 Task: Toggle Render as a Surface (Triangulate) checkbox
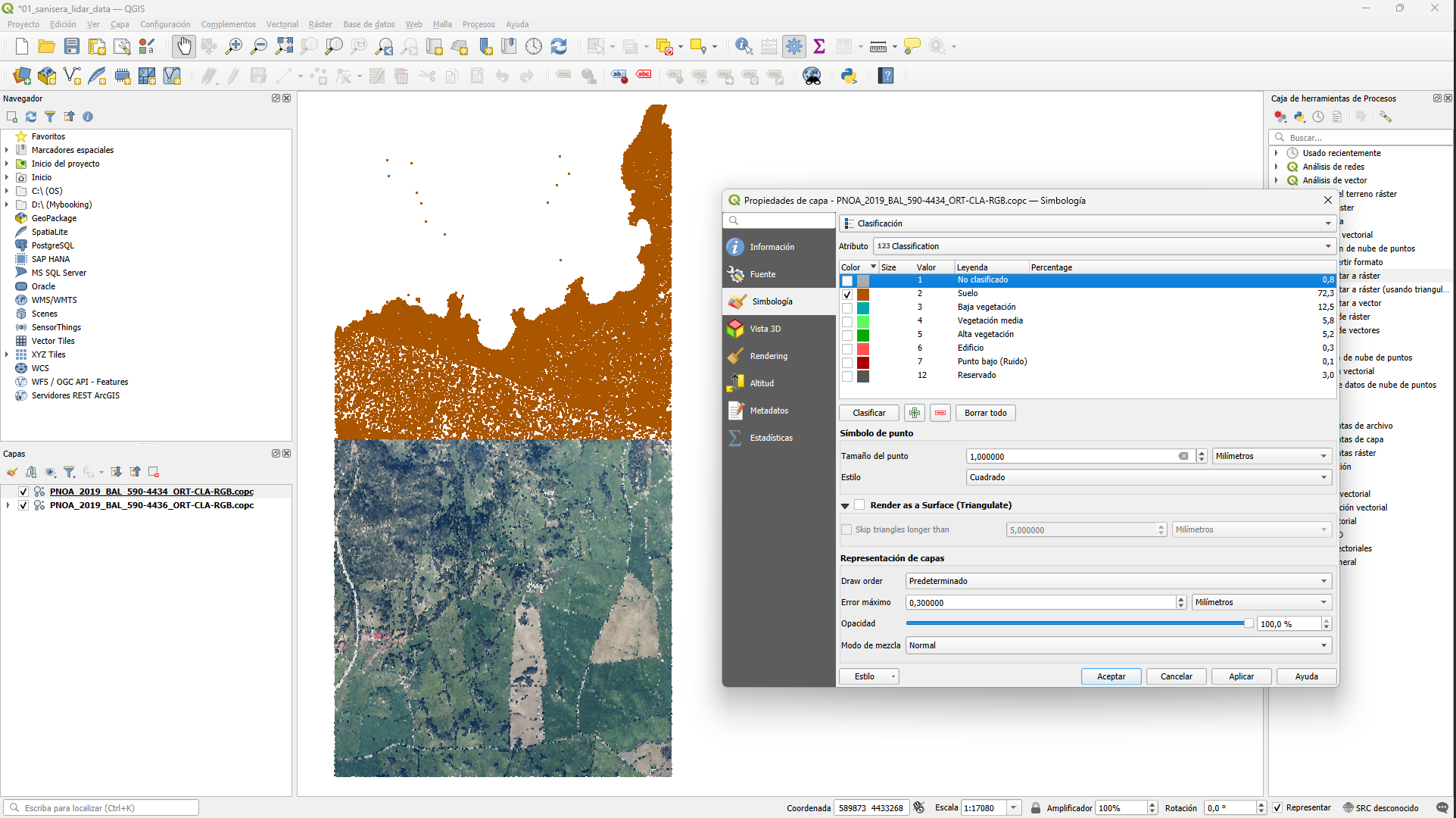tap(859, 505)
